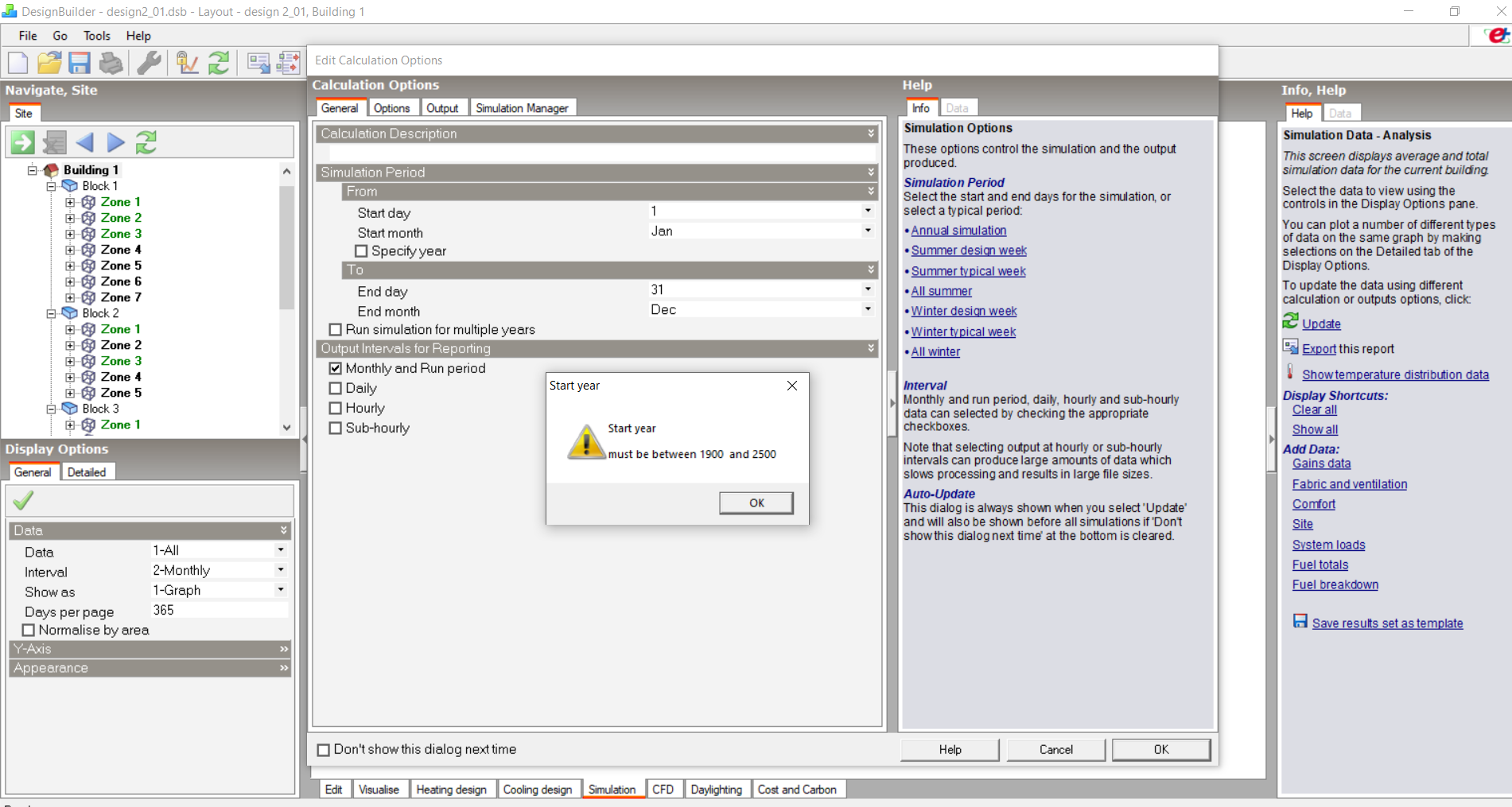Enable Daily output interval
1512x807 pixels.
(x=336, y=388)
